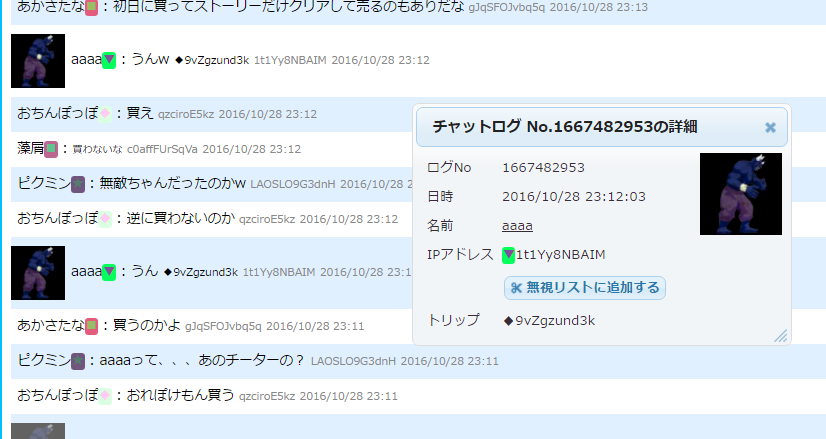Click the 無視リストに追加する button
The image size is (826, 439).
[x=585, y=288]
